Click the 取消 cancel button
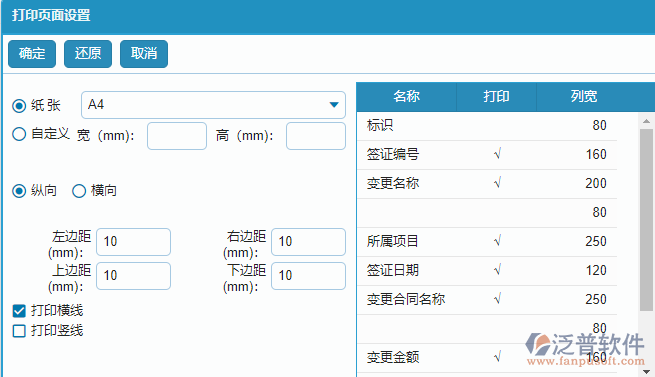This screenshot has width=655, height=377. tap(144, 54)
